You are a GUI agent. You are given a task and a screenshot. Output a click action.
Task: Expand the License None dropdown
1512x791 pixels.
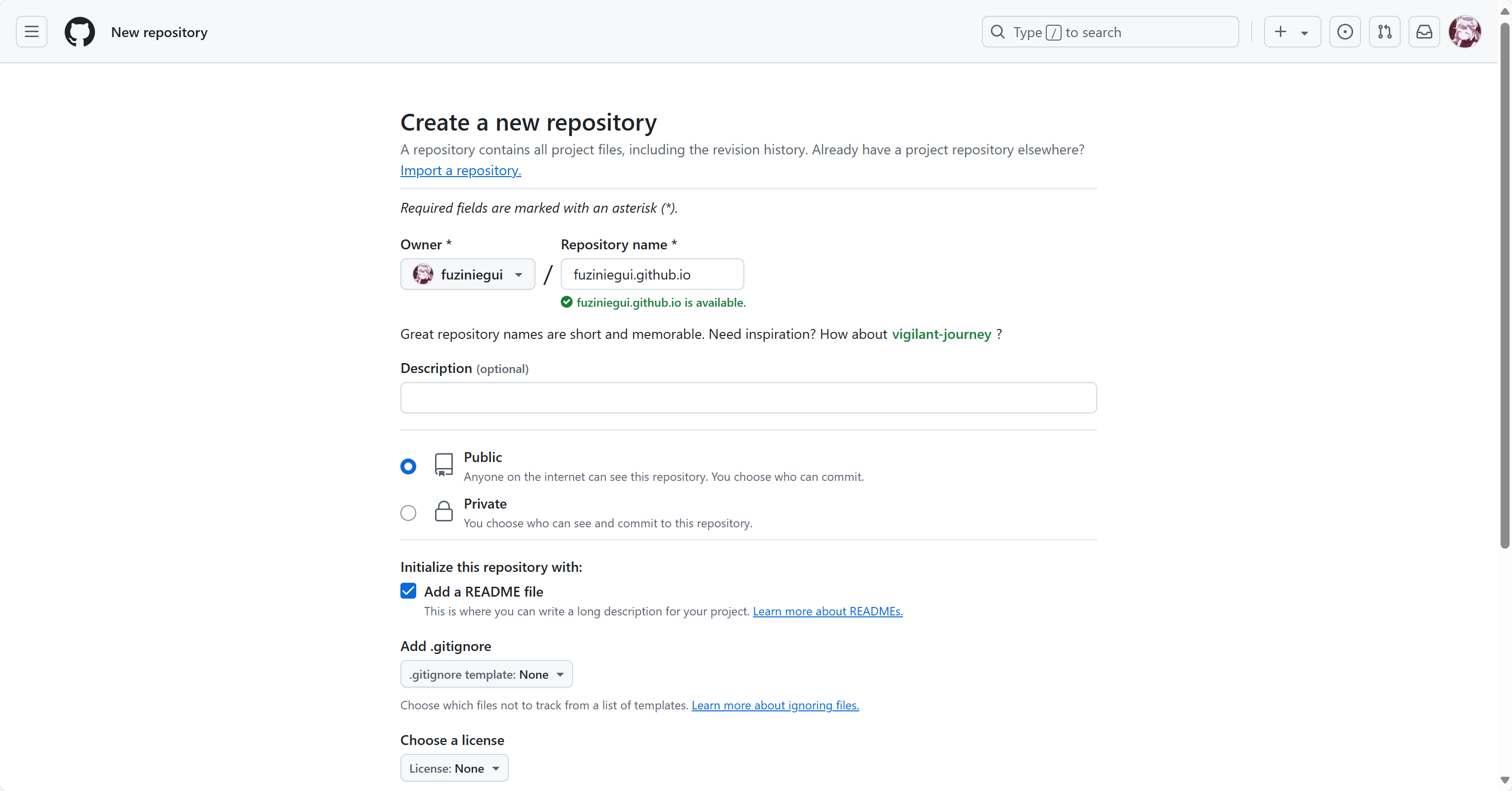click(454, 768)
